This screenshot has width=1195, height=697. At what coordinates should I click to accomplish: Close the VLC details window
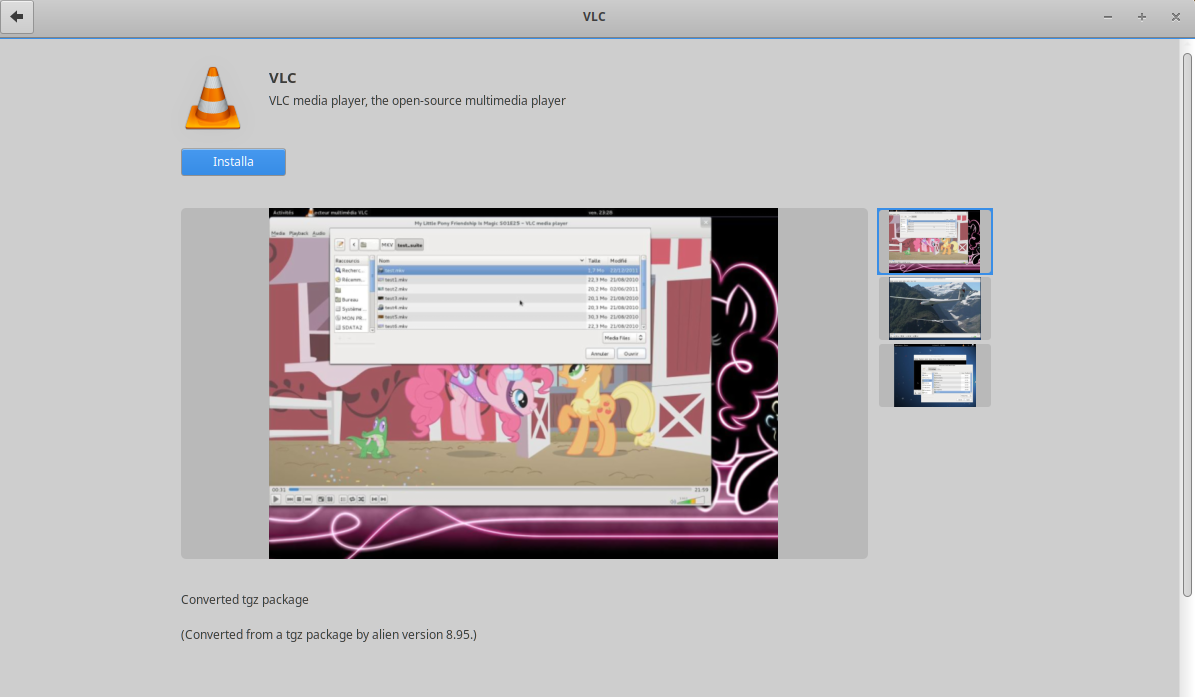point(1175,17)
